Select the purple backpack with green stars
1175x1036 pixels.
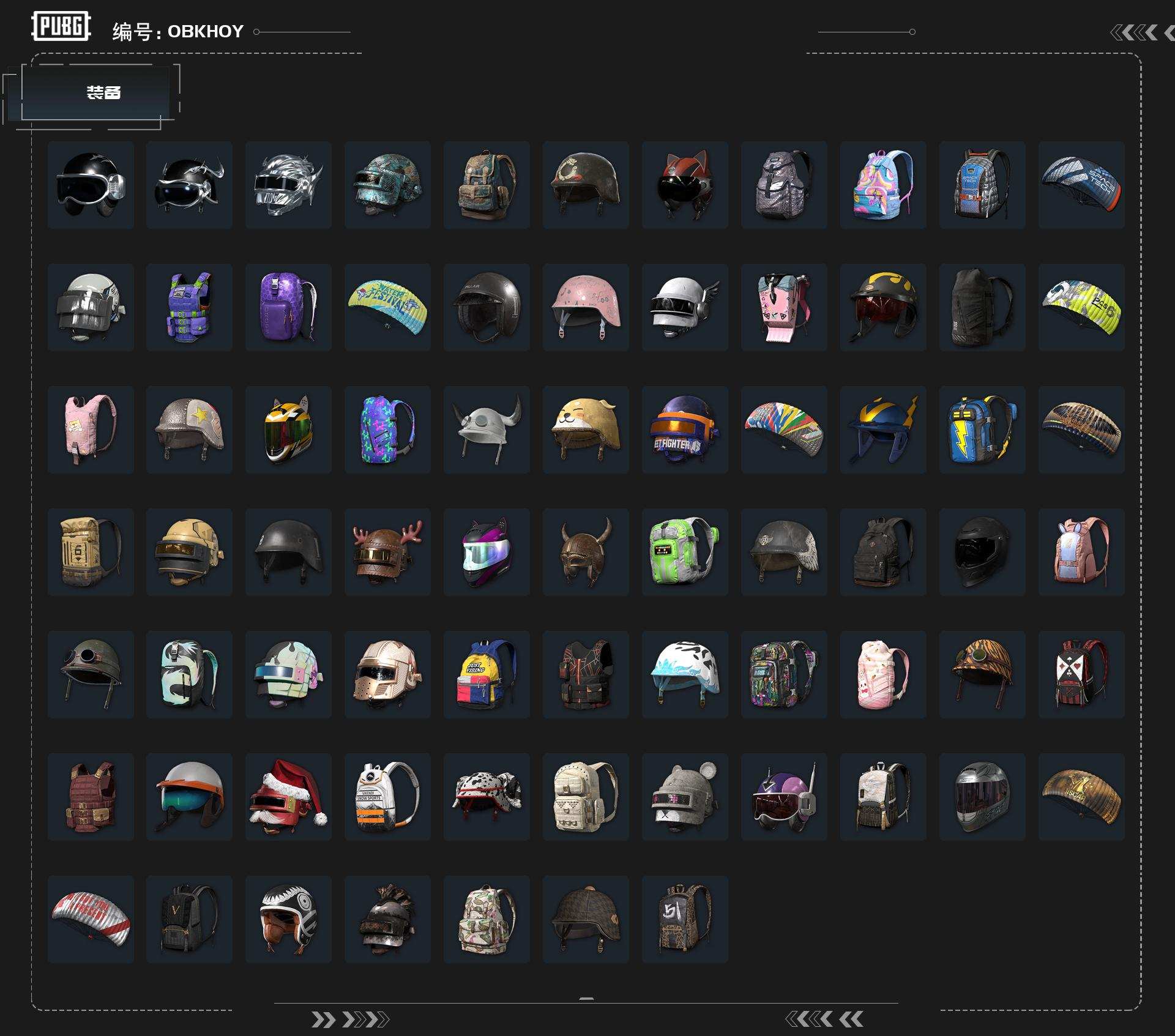pos(387,430)
